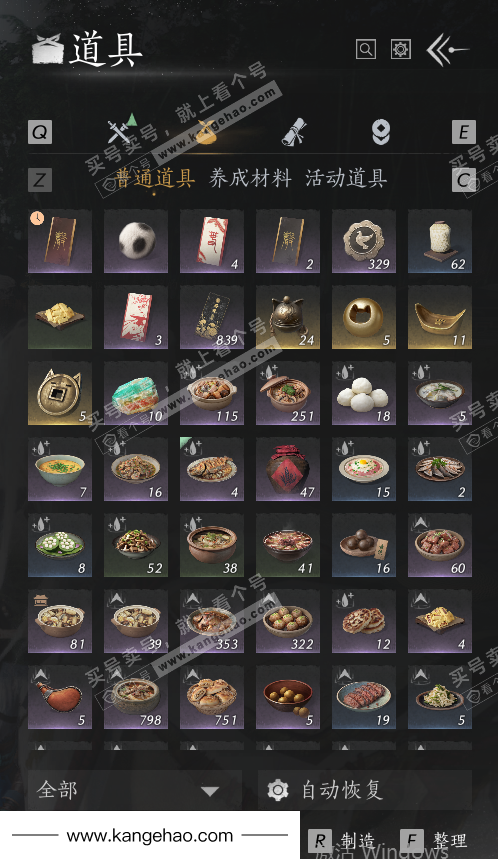Screen dimensions: 498x859
Task: Select the red wine jar item 47
Action: coord(288,469)
